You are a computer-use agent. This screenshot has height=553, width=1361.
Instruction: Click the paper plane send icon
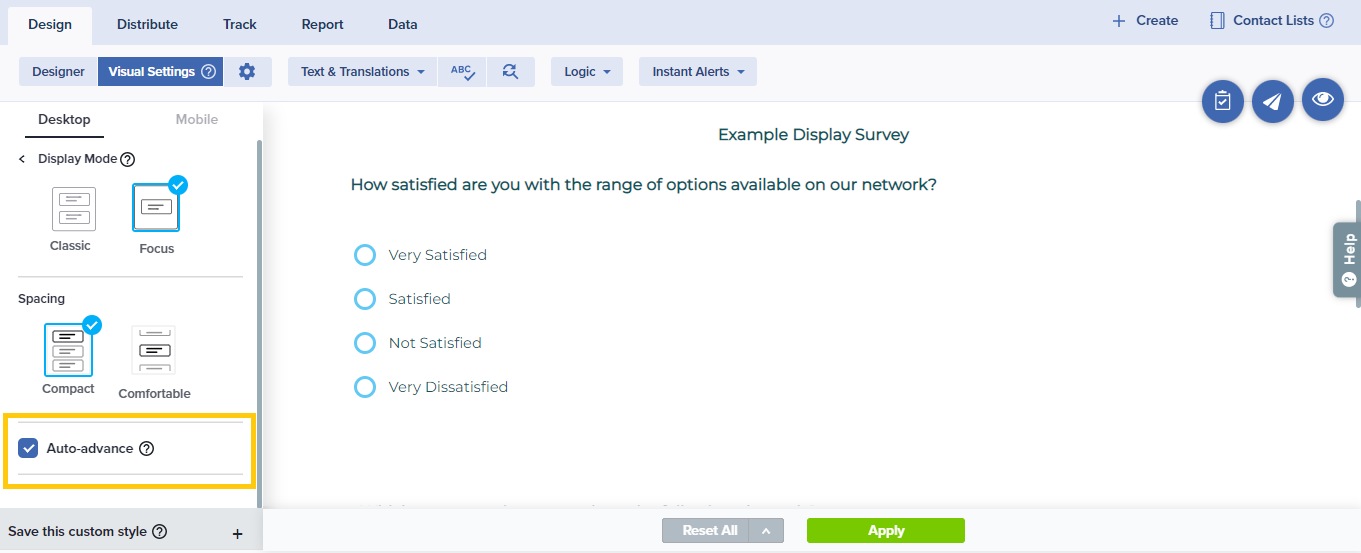1272,101
